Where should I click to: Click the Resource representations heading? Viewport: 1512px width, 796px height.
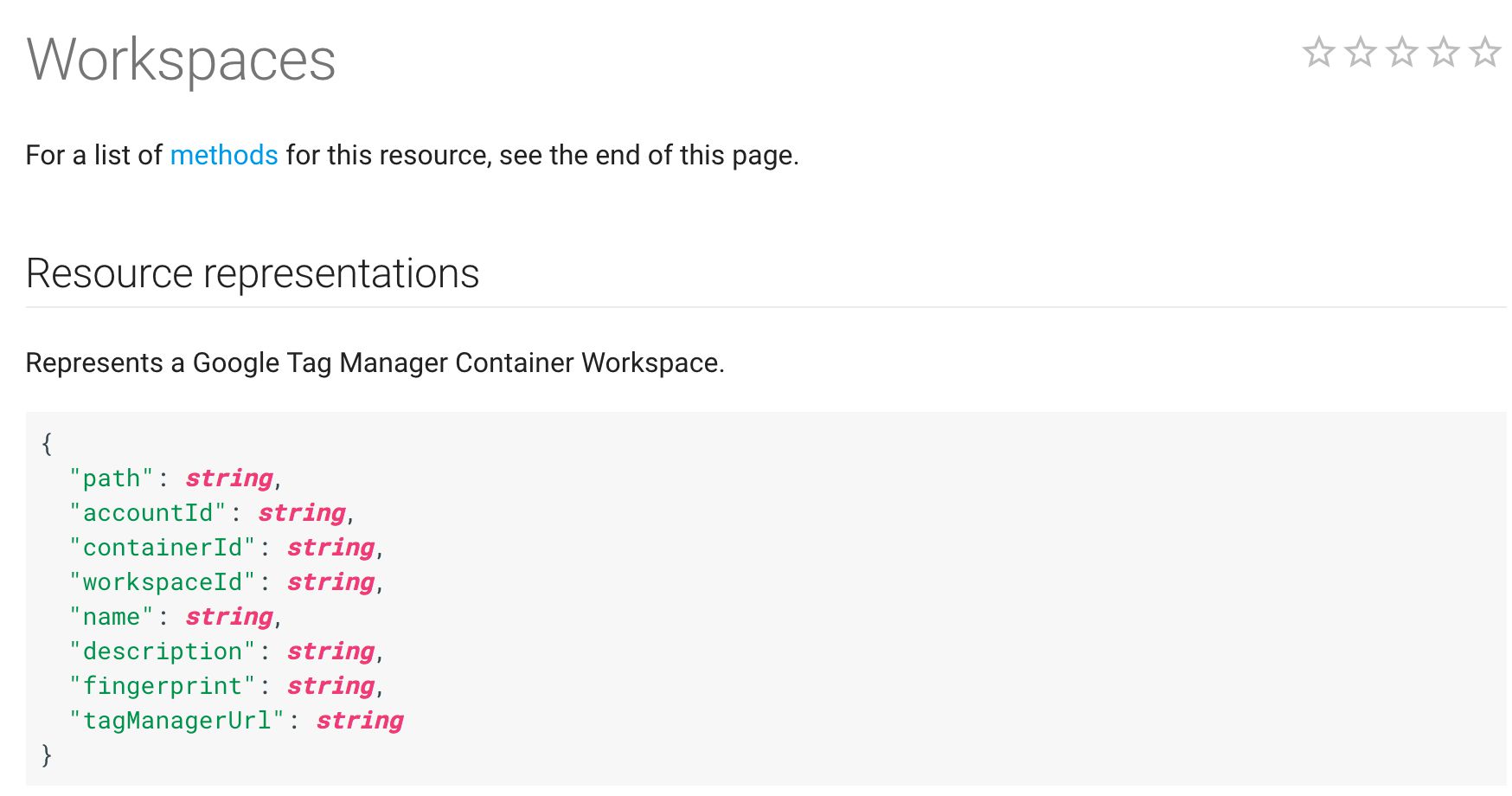[x=253, y=273]
